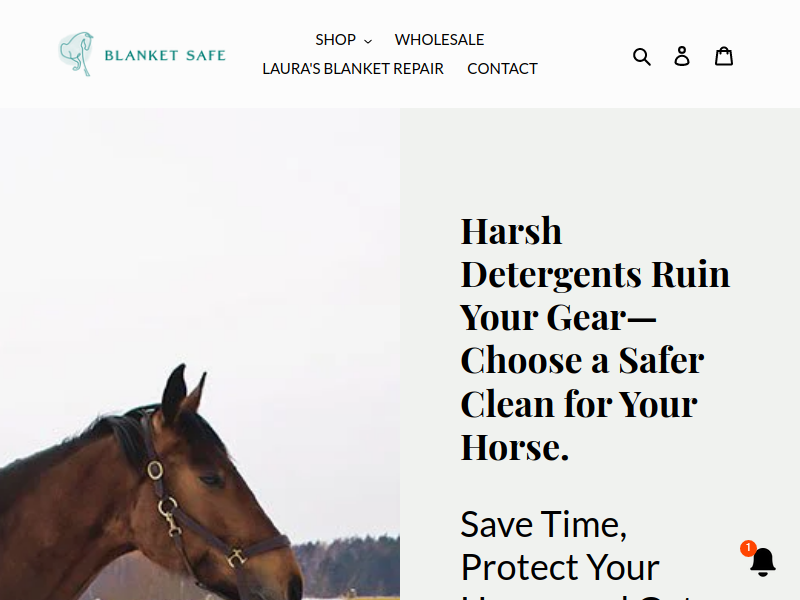Go to the WHOLESALE page
Viewport: 800px width, 600px height.
click(x=439, y=40)
